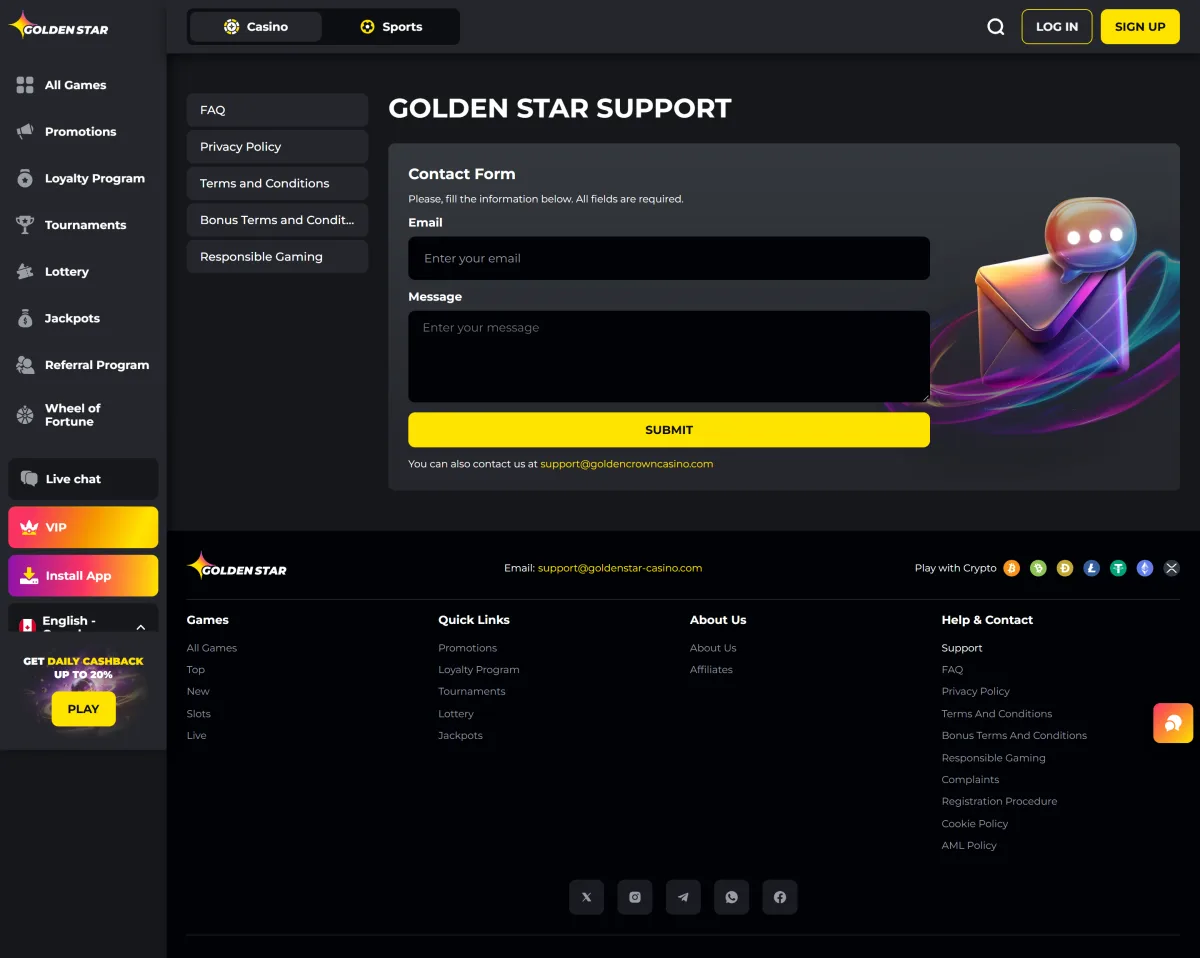Open footer Complaints link

tap(970, 780)
